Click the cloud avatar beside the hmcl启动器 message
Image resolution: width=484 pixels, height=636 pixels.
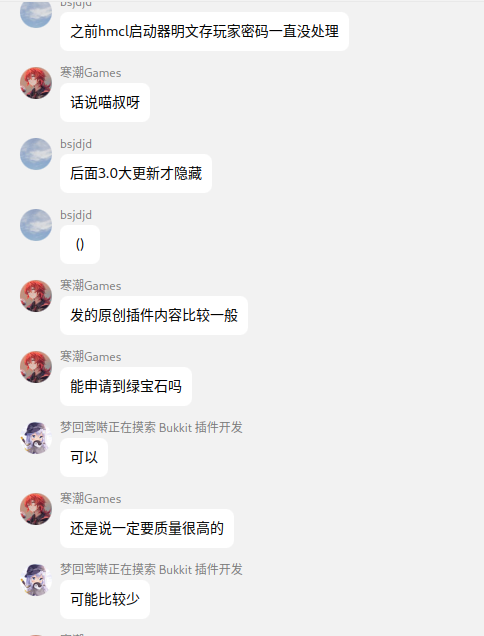pos(36,13)
